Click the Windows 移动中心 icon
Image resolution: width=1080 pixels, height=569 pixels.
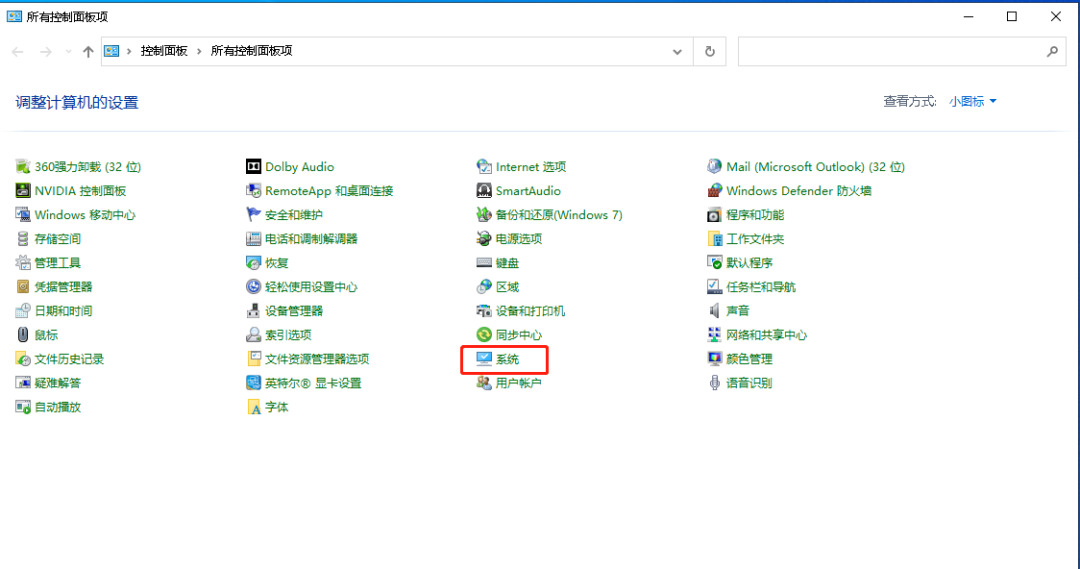[x=23, y=215]
